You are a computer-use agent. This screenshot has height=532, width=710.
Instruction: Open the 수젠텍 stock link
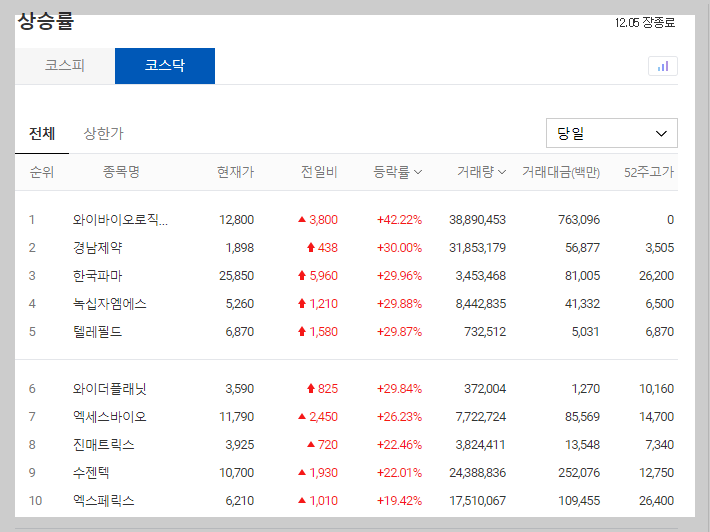(91, 473)
